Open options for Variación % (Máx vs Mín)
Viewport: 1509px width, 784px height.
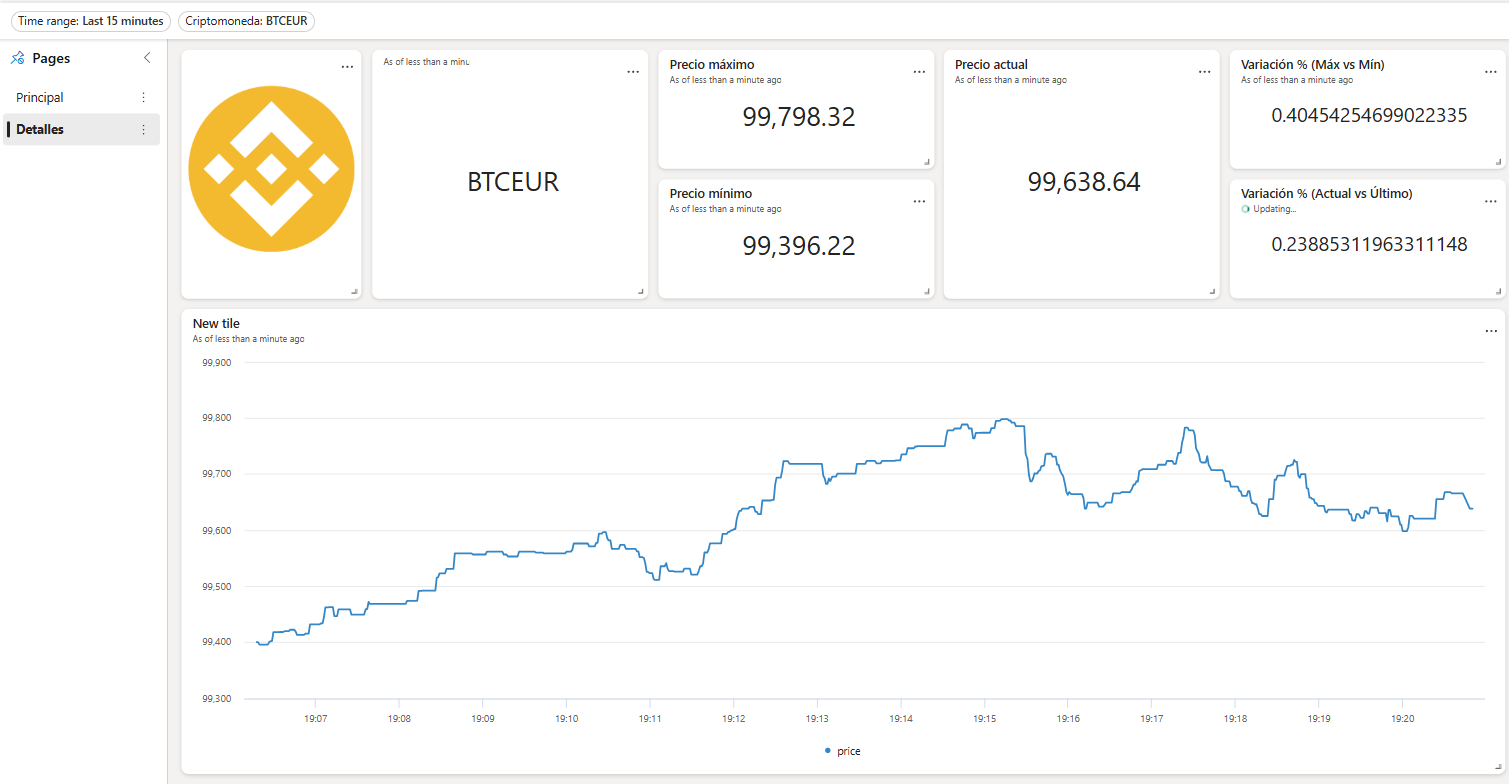(1491, 72)
